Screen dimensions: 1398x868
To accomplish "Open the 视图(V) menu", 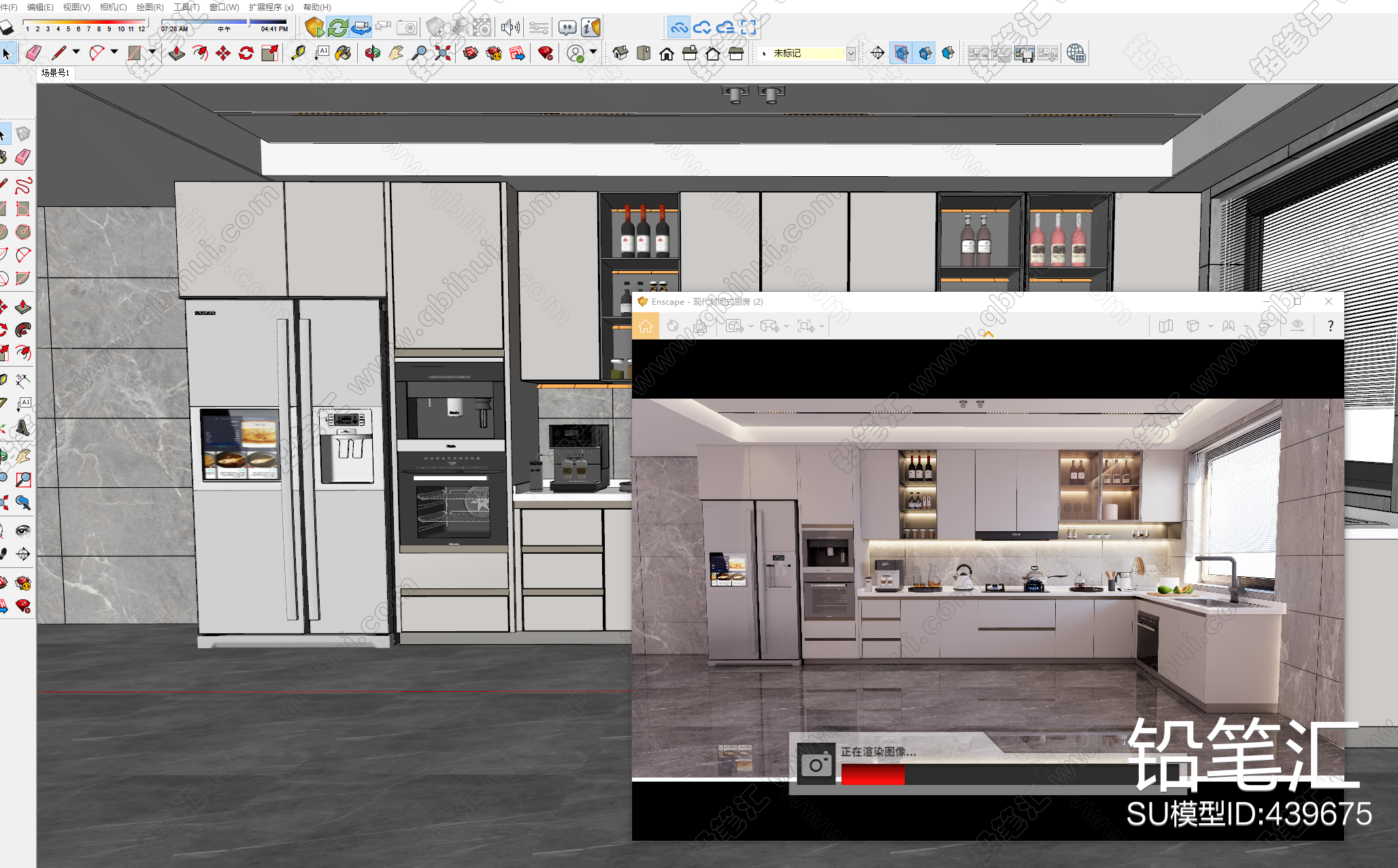I will tap(76, 7).
